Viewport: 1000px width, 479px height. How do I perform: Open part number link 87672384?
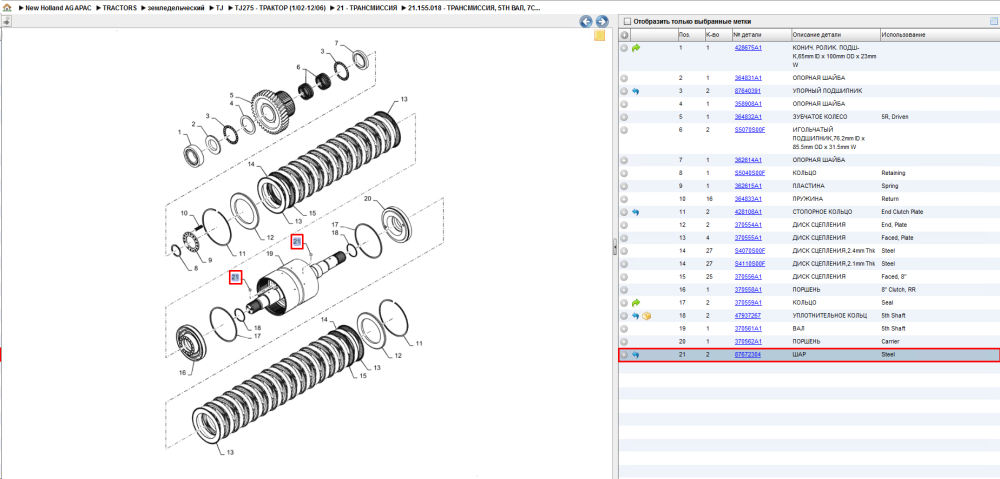pos(747,355)
